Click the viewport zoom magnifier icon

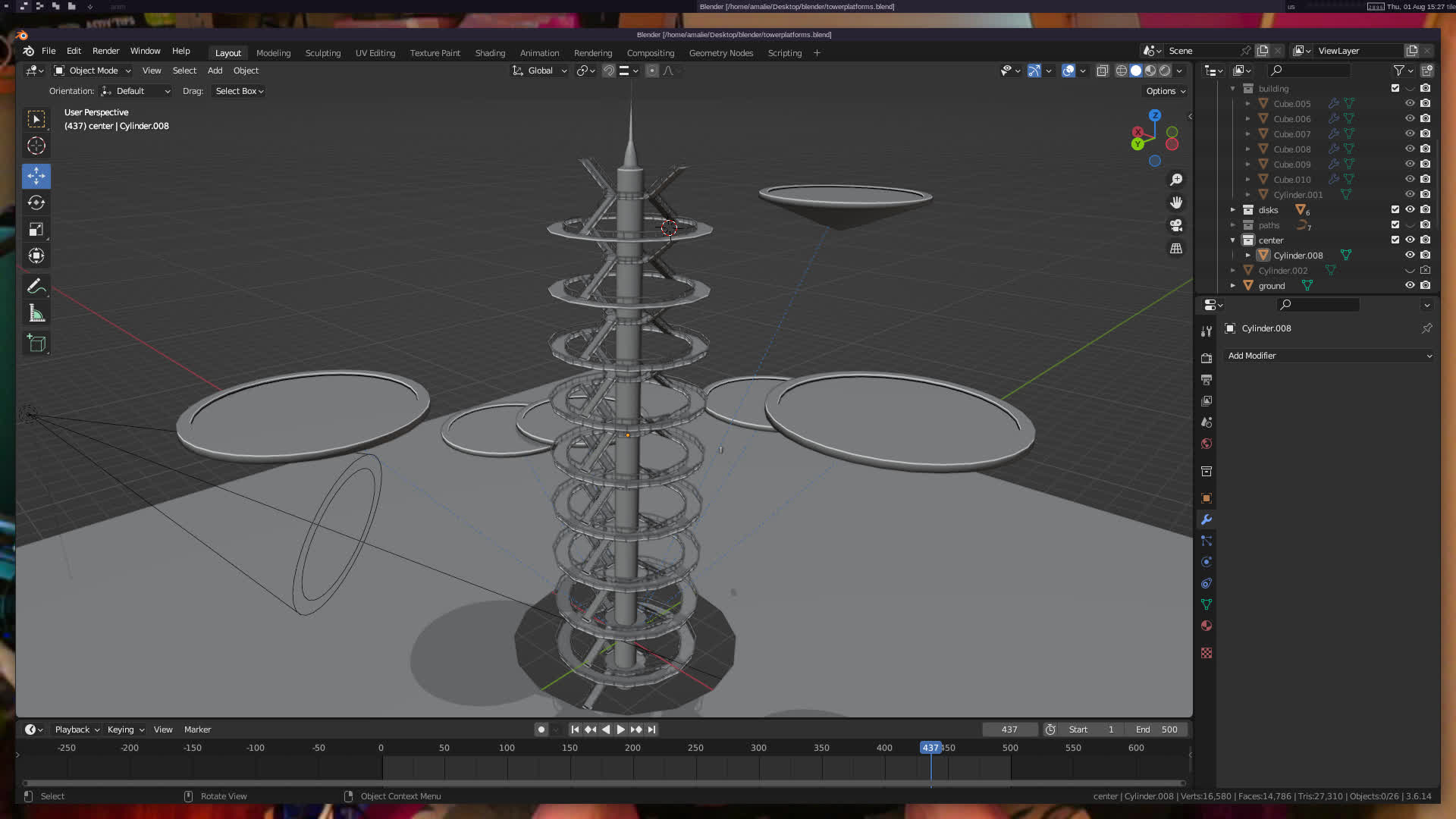(1176, 180)
